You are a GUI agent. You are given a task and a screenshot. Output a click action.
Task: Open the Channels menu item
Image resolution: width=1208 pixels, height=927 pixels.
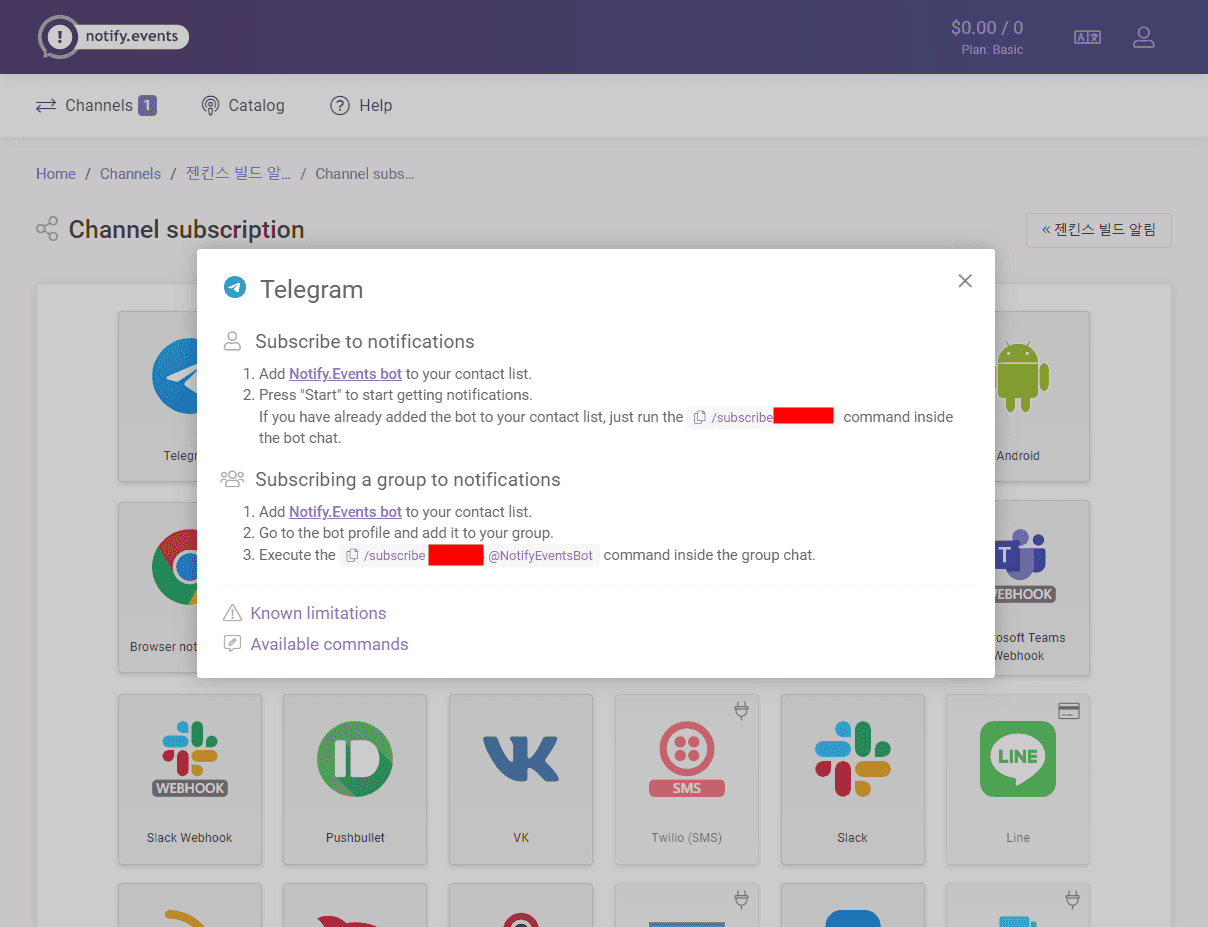[96, 105]
